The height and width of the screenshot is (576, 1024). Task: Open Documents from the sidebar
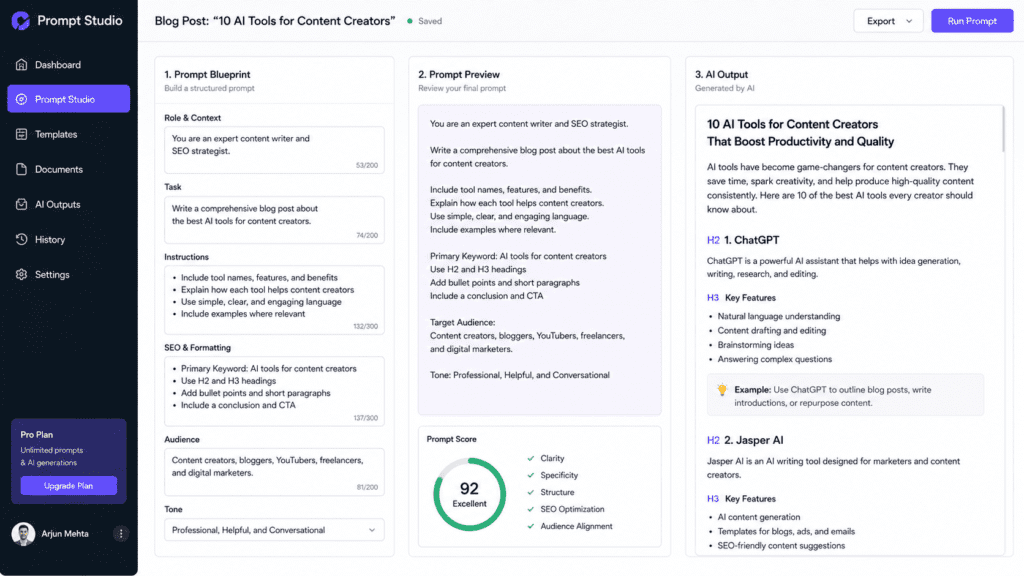point(69,169)
